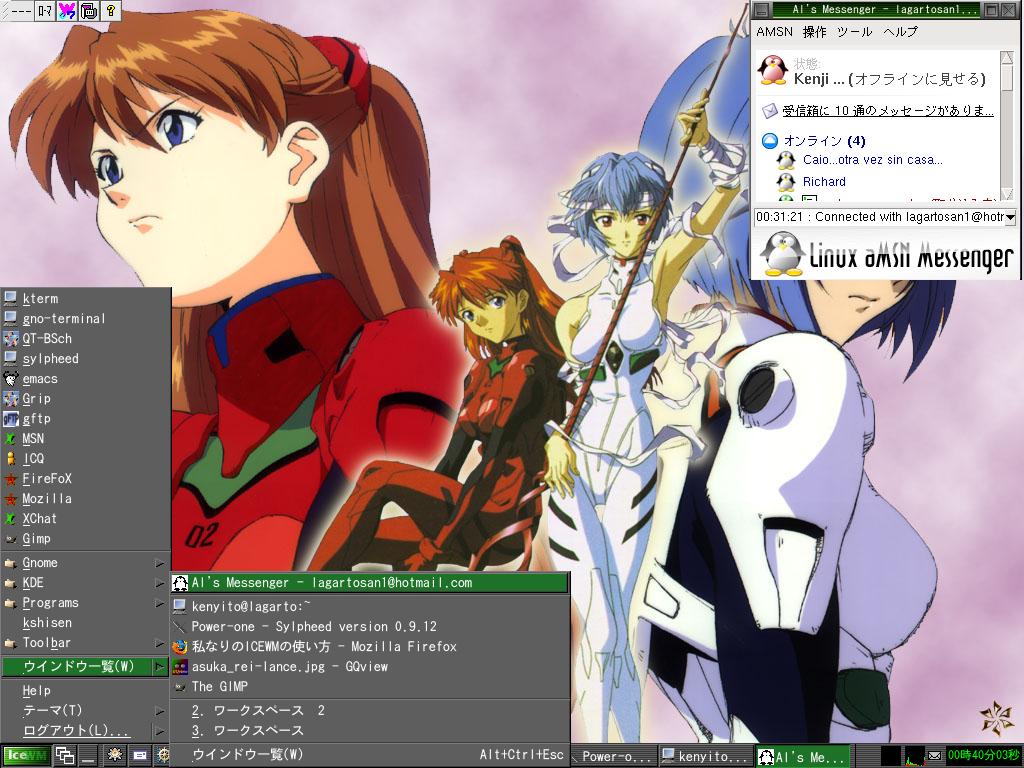Image resolution: width=1024 pixels, height=768 pixels.
Task: Open the ツール menu in aMSN
Action: click(x=854, y=32)
